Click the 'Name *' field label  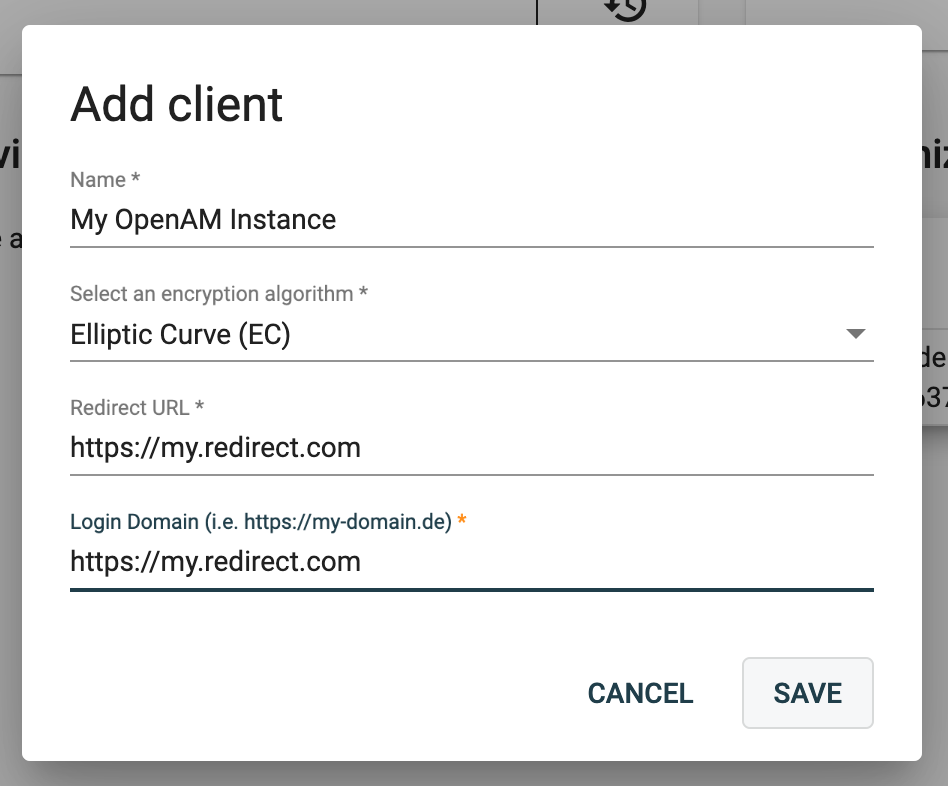click(x=105, y=180)
